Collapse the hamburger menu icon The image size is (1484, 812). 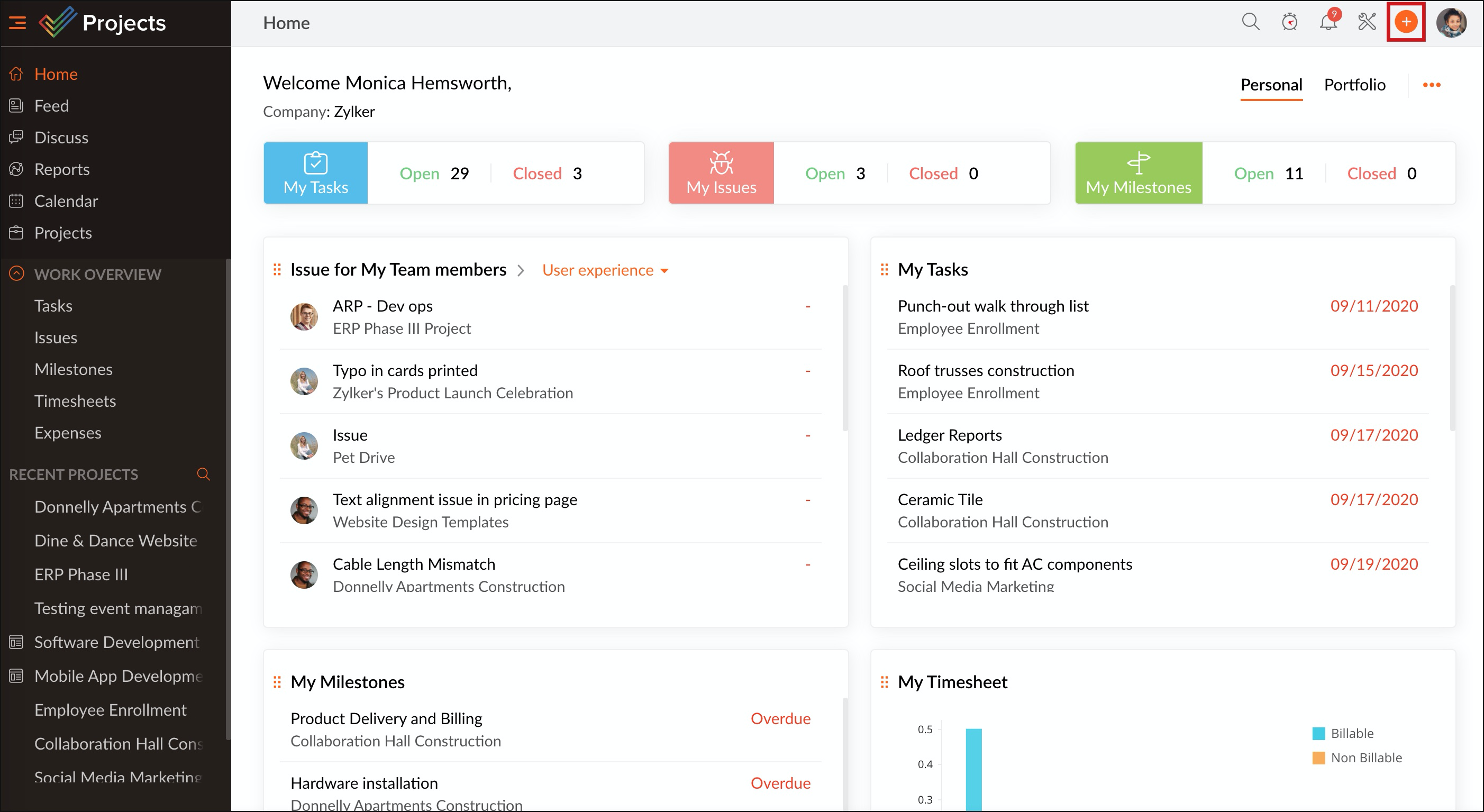pos(17,22)
